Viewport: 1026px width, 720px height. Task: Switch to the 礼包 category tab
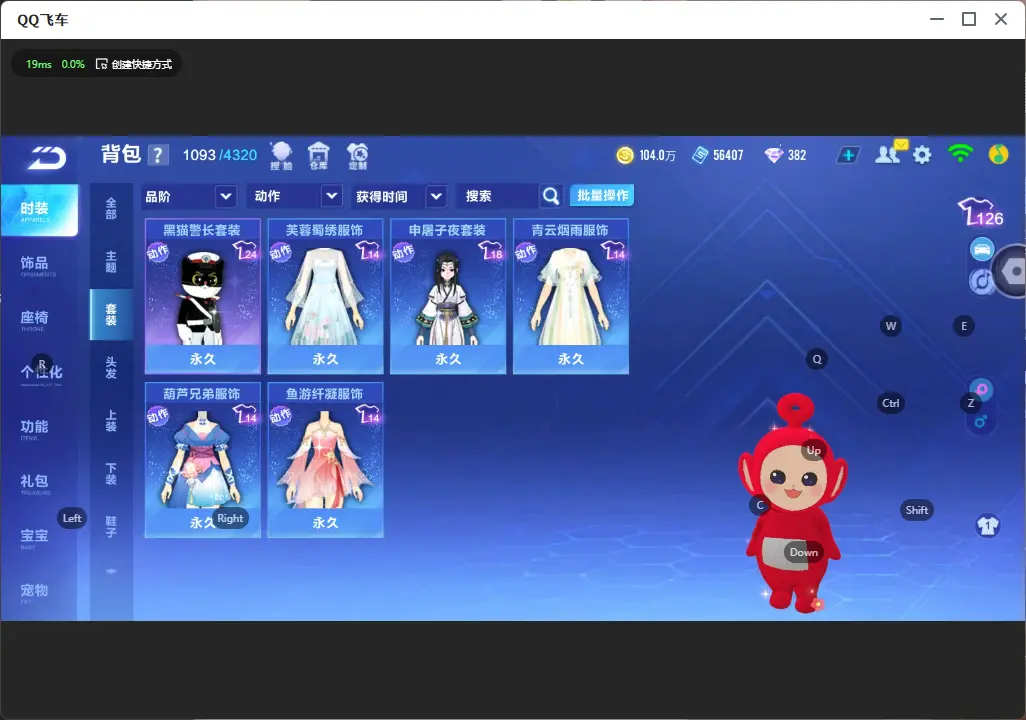click(x=38, y=483)
